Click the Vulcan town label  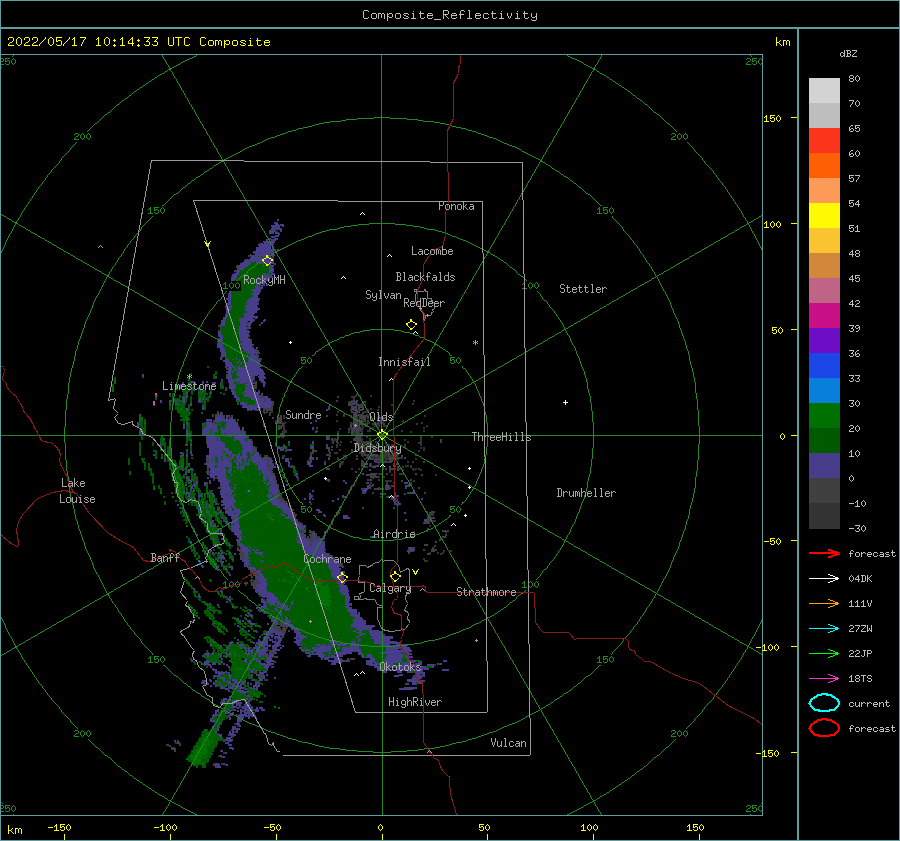pyautogui.click(x=508, y=743)
